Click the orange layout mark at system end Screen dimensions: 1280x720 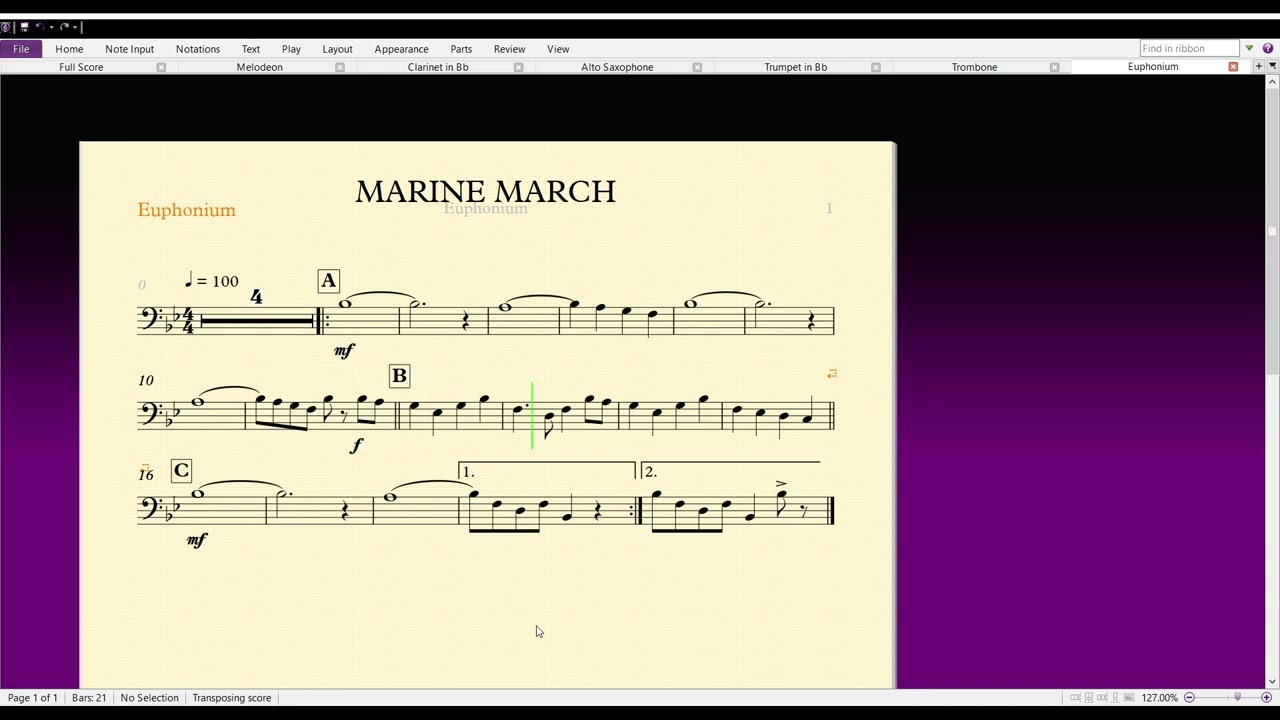click(831, 374)
